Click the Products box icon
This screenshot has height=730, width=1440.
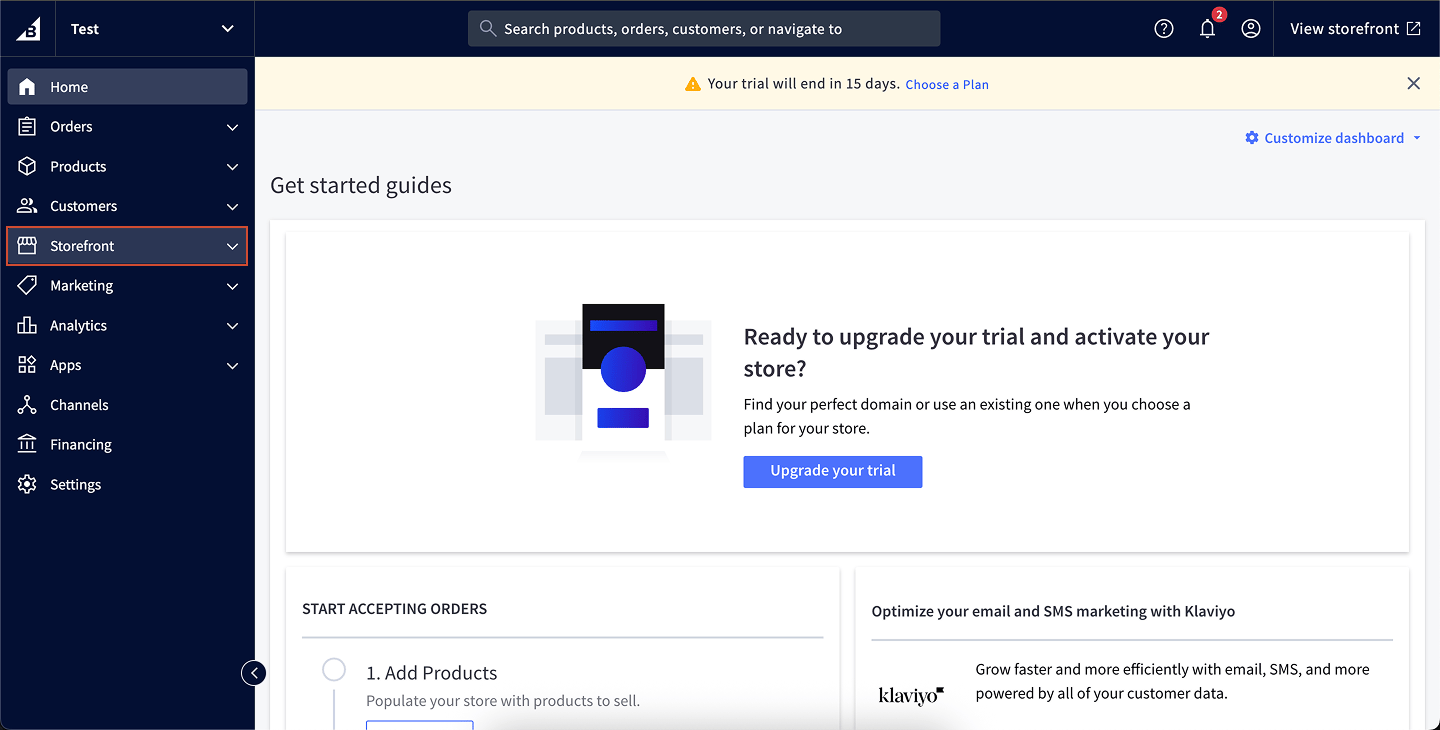coord(27,167)
